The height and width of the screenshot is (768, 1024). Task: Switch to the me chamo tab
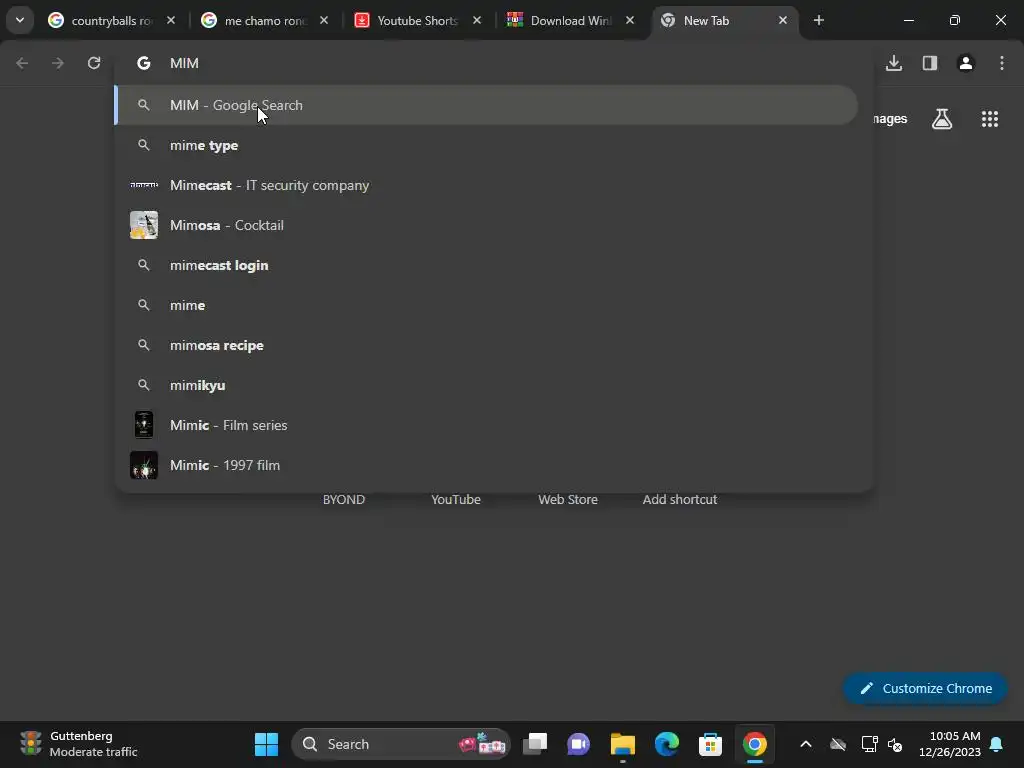[x=264, y=21]
